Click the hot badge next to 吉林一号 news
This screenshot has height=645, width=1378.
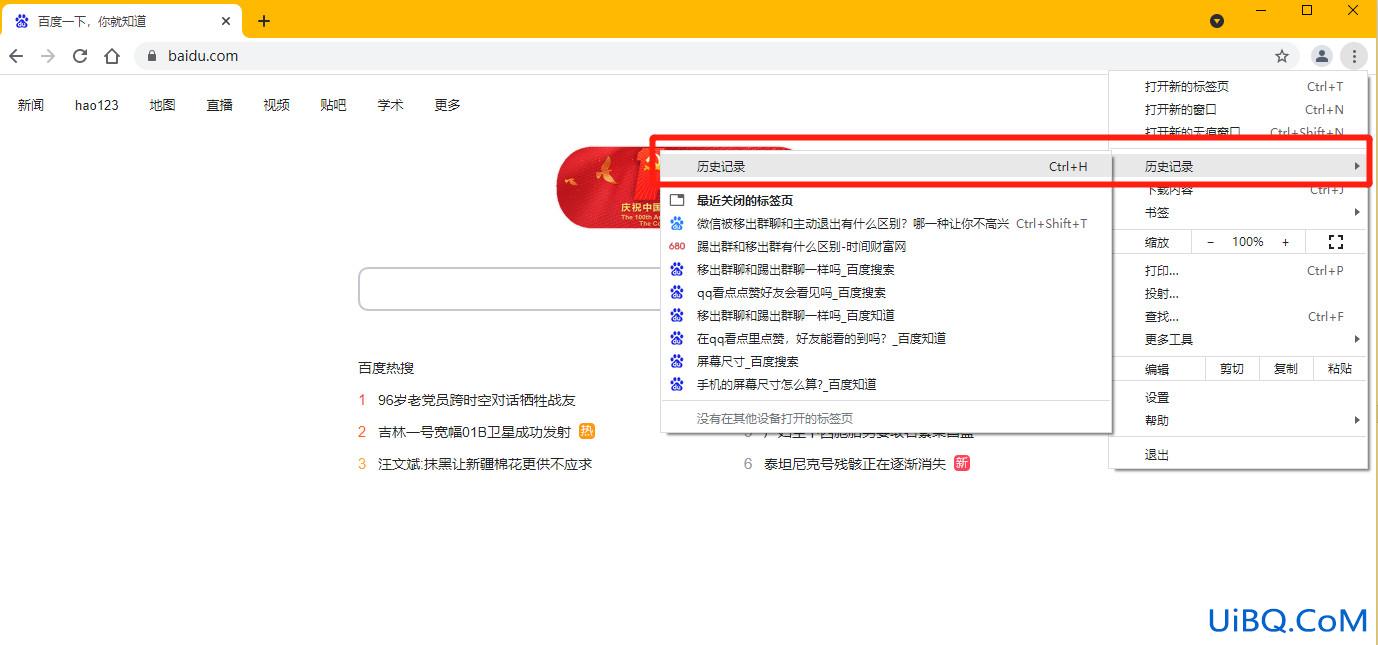tap(587, 431)
